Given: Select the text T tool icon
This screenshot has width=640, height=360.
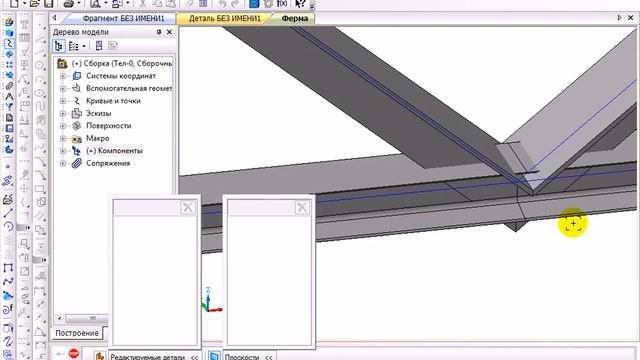Looking at the screenshot, I should [24, 24].
